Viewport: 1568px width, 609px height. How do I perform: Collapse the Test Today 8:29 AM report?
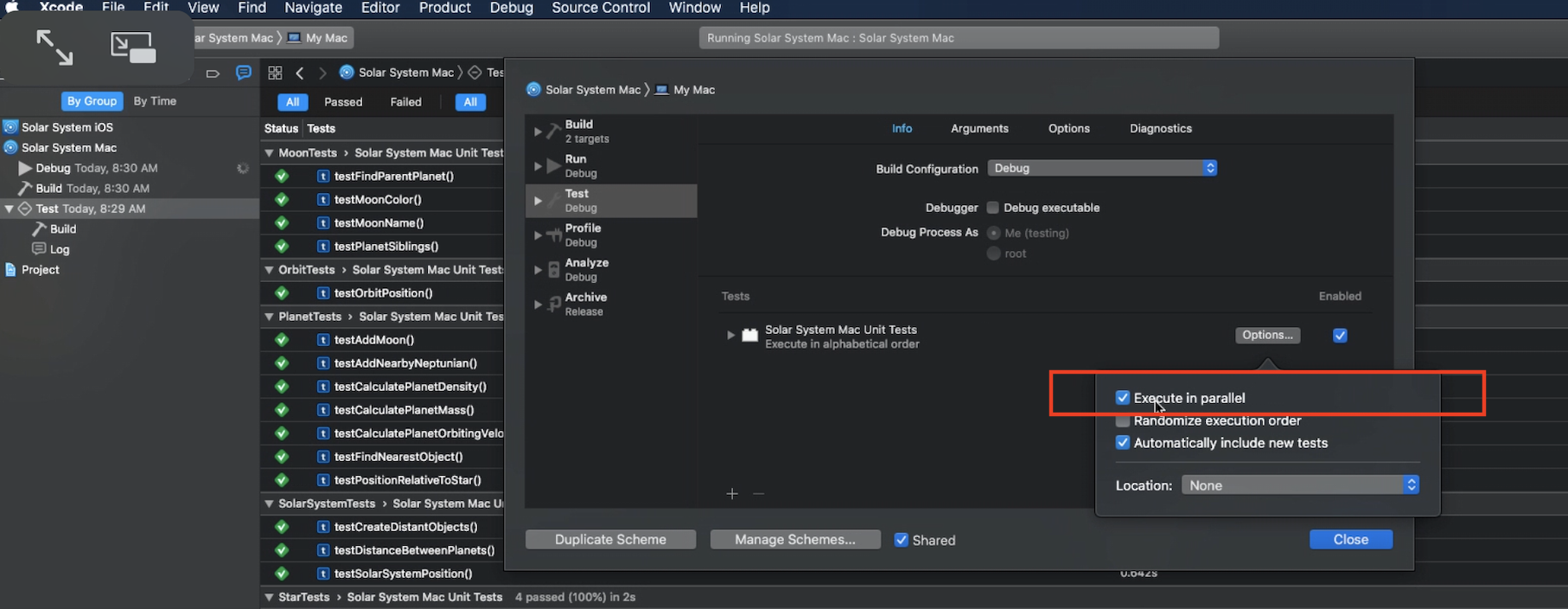(10, 208)
